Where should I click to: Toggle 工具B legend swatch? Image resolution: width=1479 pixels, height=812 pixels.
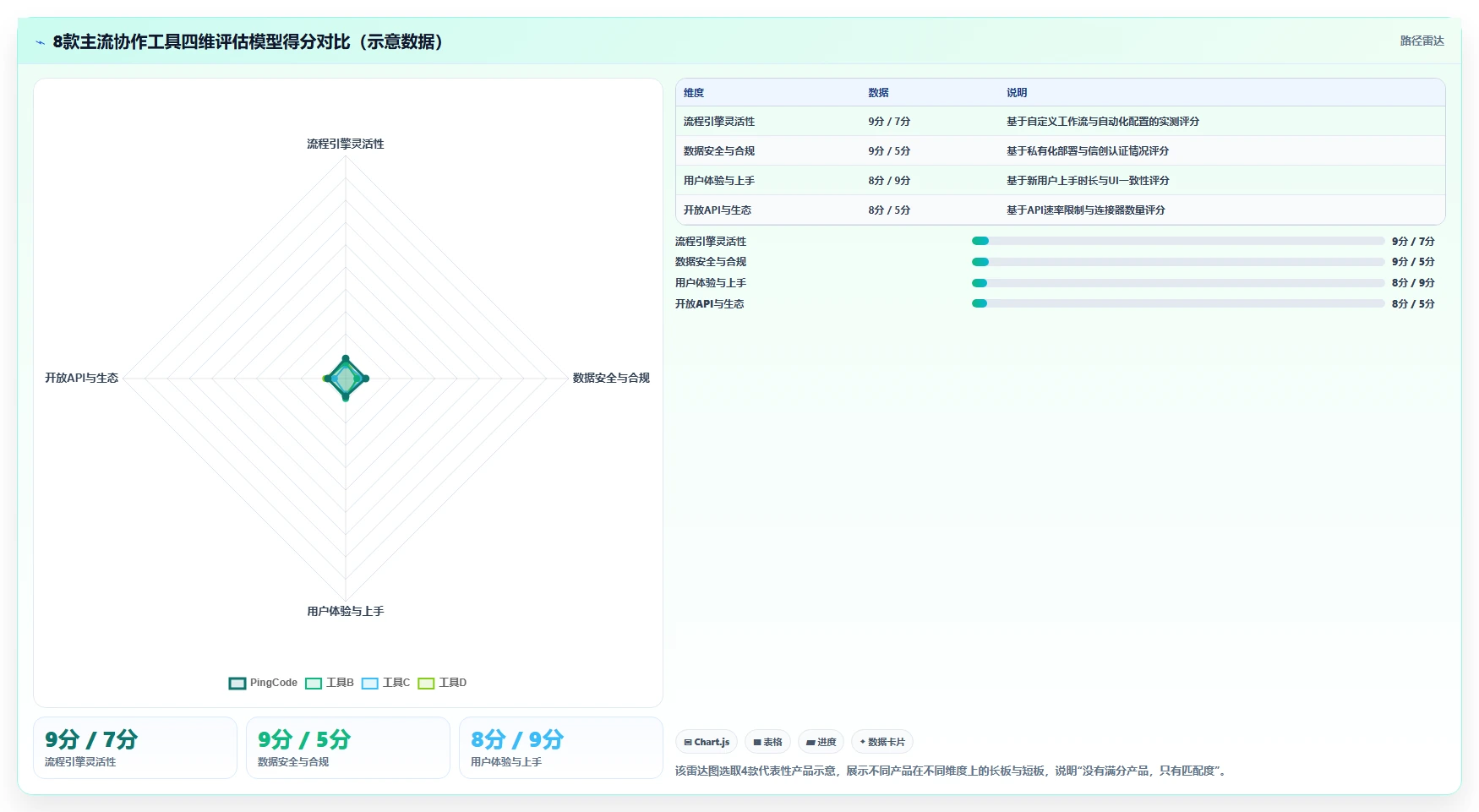pyautogui.click(x=314, y=683)
